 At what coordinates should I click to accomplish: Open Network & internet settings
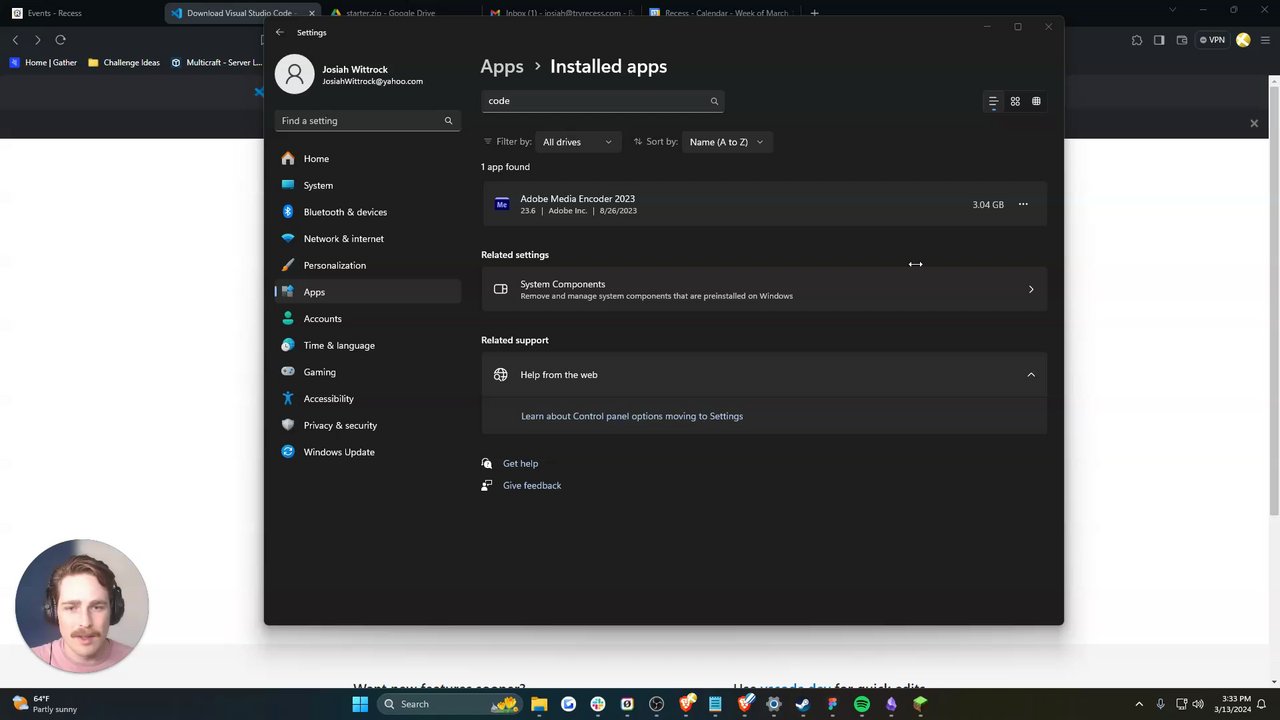(x=367, y=239)
